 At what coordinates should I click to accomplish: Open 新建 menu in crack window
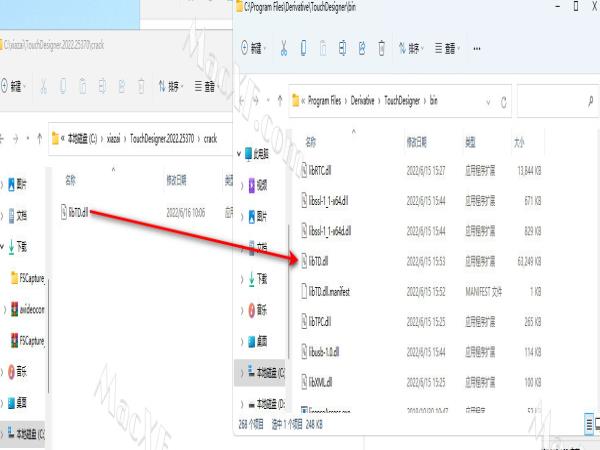[x=13, y=86]
